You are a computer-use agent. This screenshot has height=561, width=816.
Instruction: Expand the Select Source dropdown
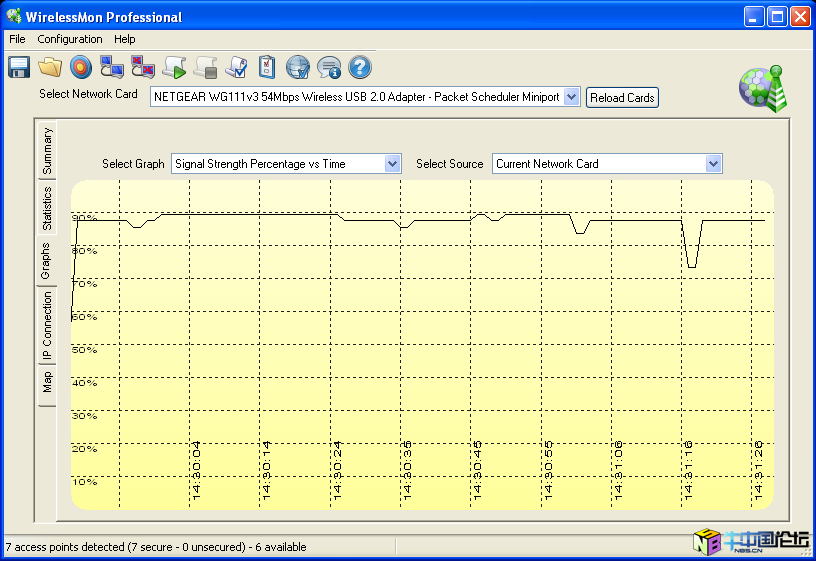coord(713,164)
